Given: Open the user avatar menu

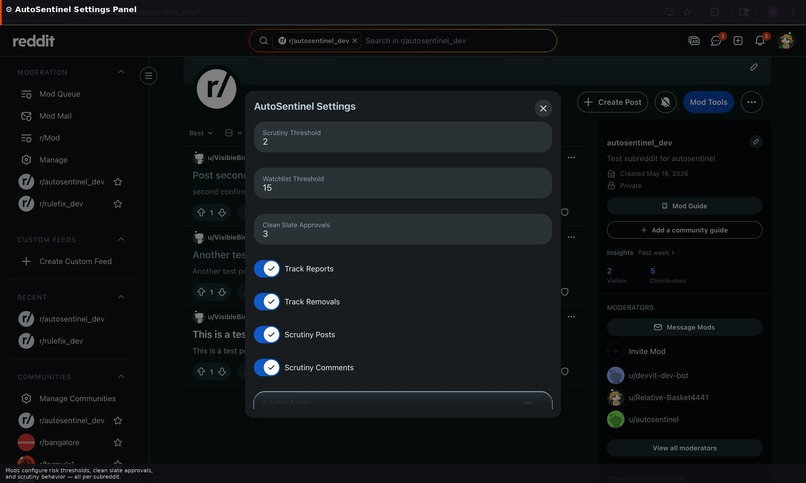Looking at the screenshot, I should pyautogui.click(x=786, y=41).
